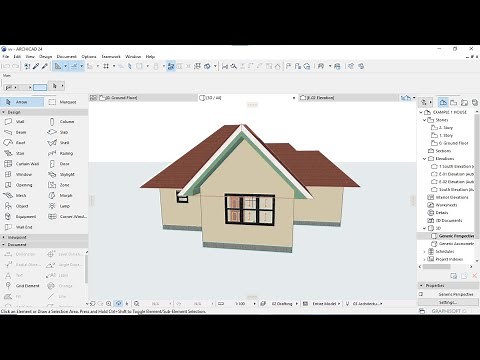Click the Inject Parameters syringe icon
This screenshot has width=480, height=360.
44,66
